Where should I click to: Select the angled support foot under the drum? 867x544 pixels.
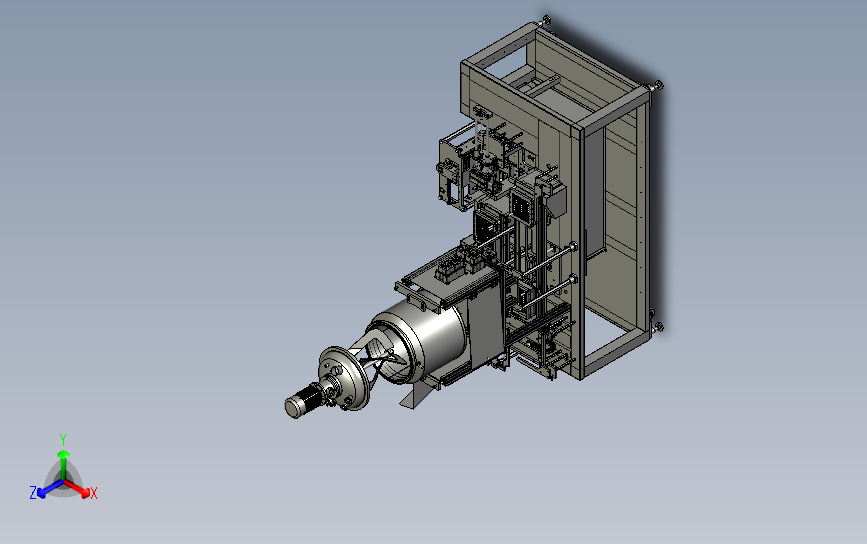click(416, 395)
